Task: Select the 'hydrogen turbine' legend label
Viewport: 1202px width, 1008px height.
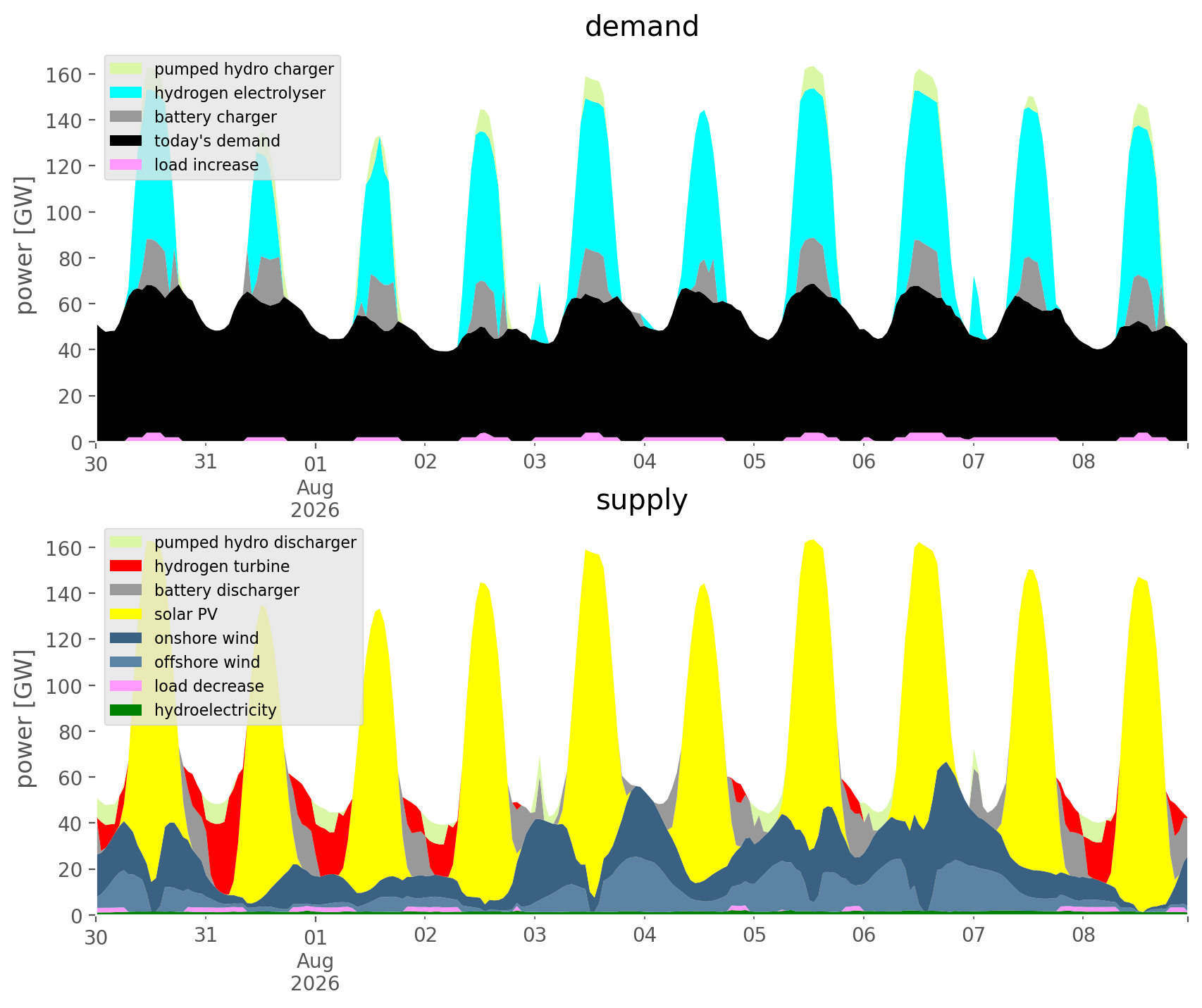Action: click(222, 567)
